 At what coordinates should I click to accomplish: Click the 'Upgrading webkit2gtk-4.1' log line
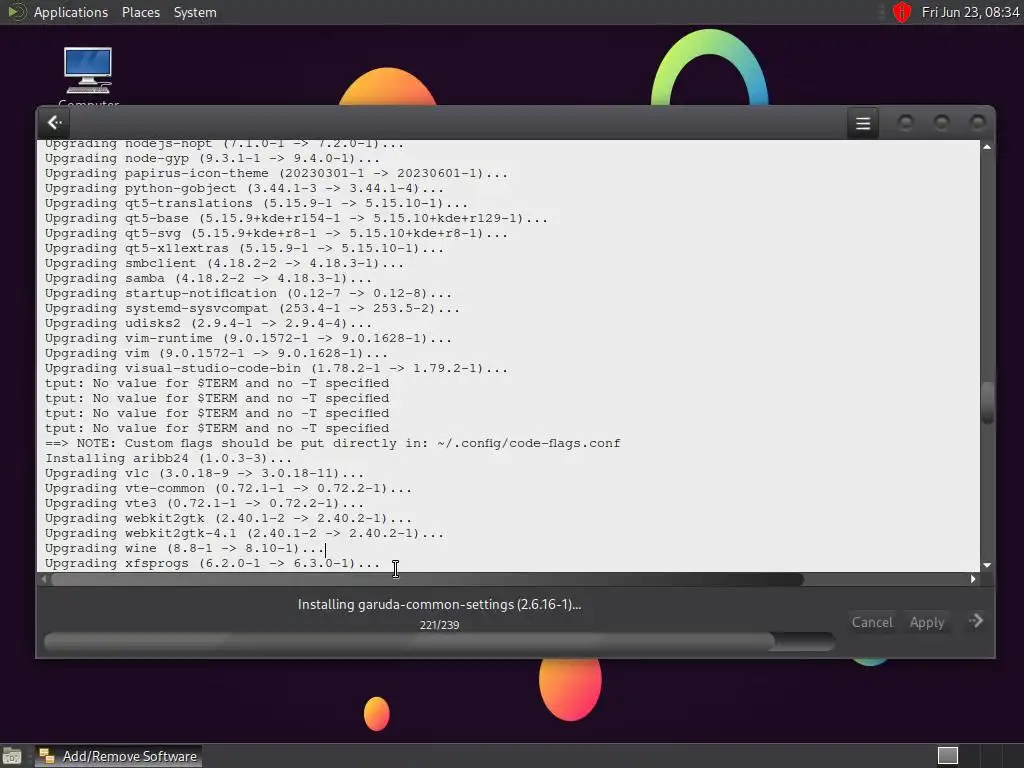(244, 534)
